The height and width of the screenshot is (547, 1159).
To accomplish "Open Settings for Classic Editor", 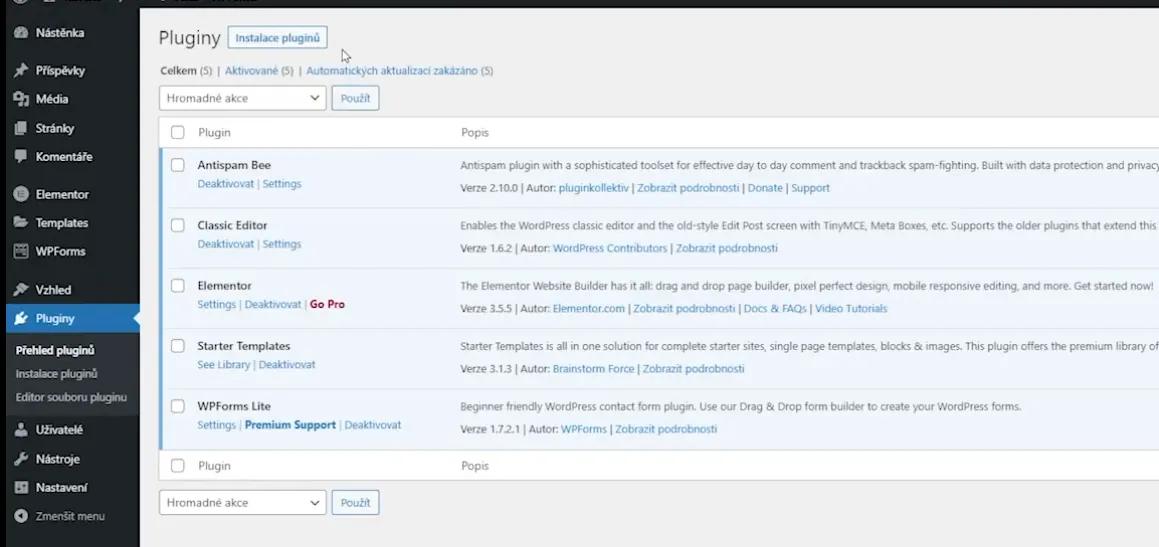I will point(282,244).
